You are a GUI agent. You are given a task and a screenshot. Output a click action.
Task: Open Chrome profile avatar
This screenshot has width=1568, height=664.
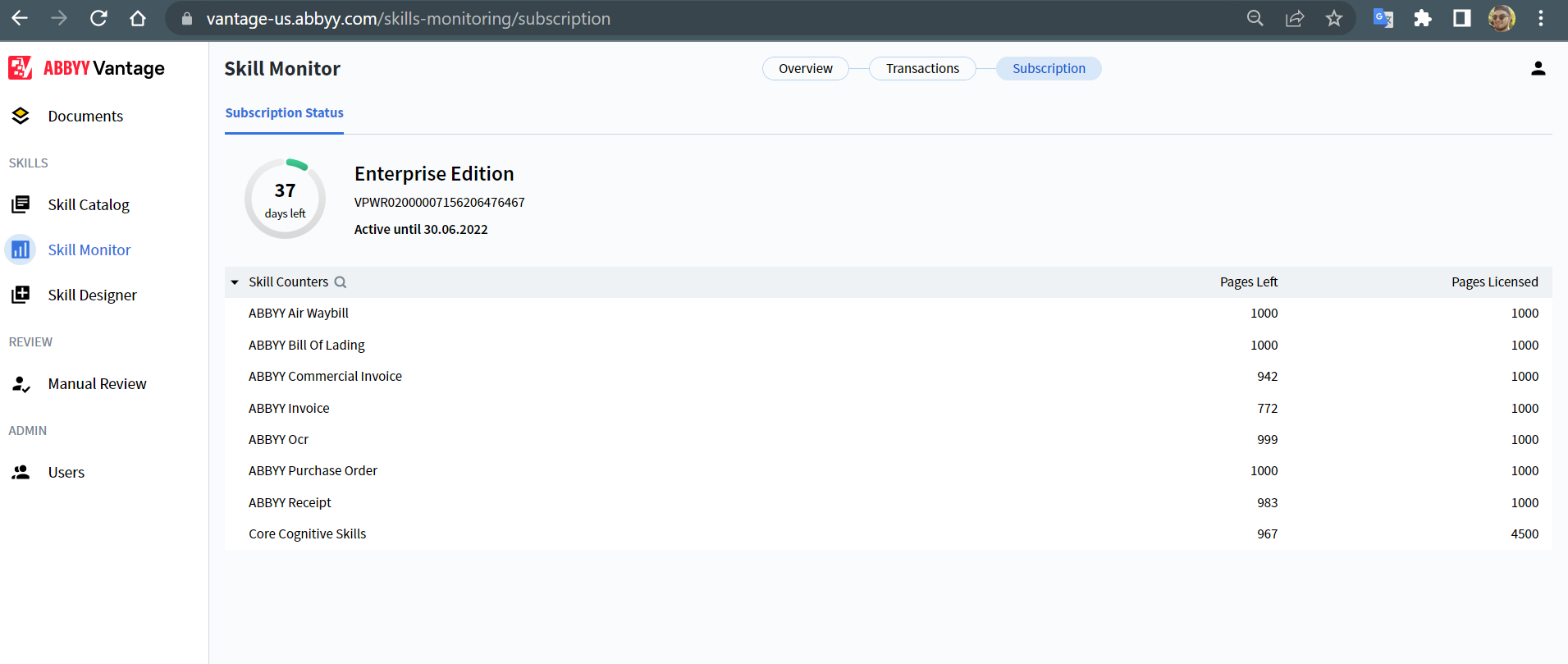1502,18
